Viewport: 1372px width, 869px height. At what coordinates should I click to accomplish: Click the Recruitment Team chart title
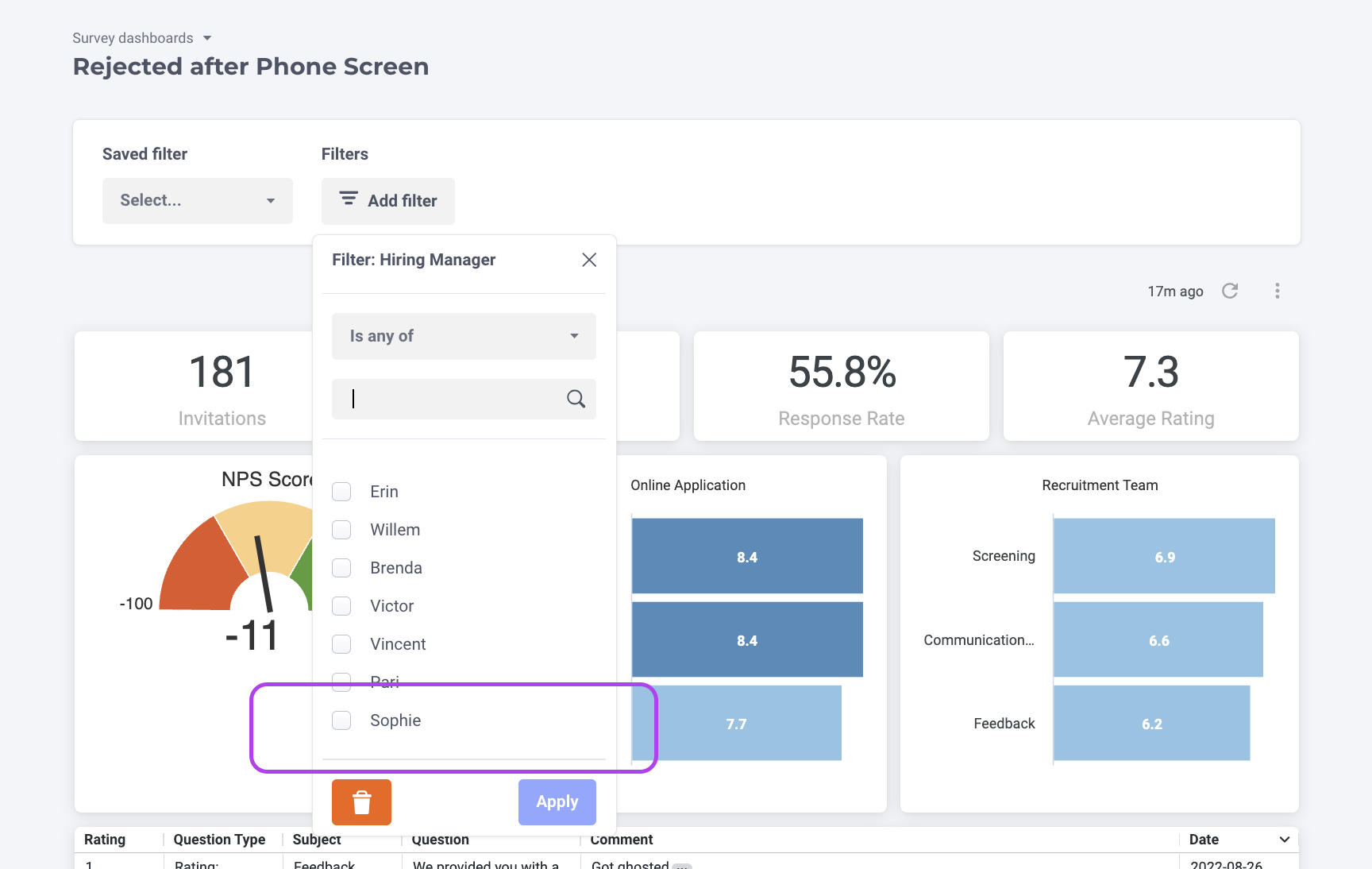[x=1100, y=485]
